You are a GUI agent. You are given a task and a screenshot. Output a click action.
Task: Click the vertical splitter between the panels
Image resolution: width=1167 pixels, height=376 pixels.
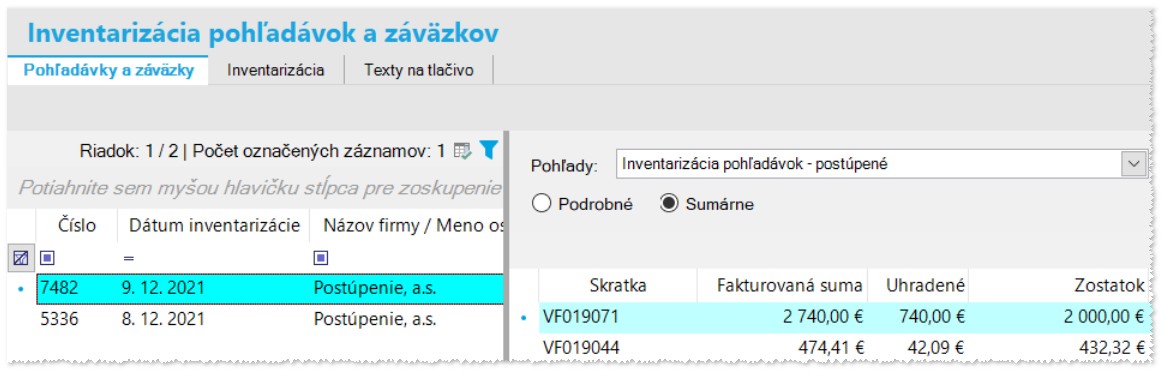point(506,246)
